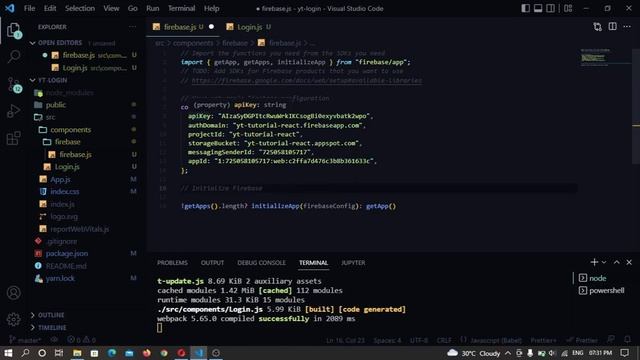Switch to the DEBUG CONSOLE tab

(261, 262)
